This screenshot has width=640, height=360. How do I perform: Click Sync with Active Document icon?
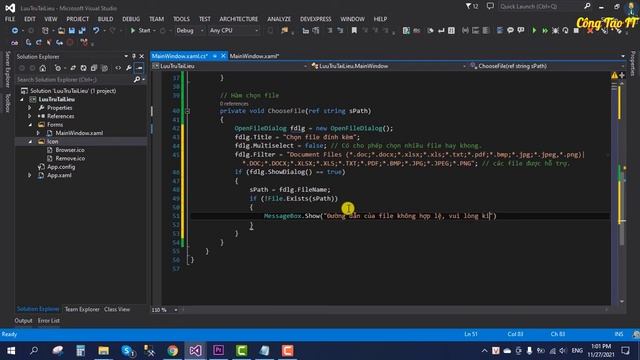point(73,68)
